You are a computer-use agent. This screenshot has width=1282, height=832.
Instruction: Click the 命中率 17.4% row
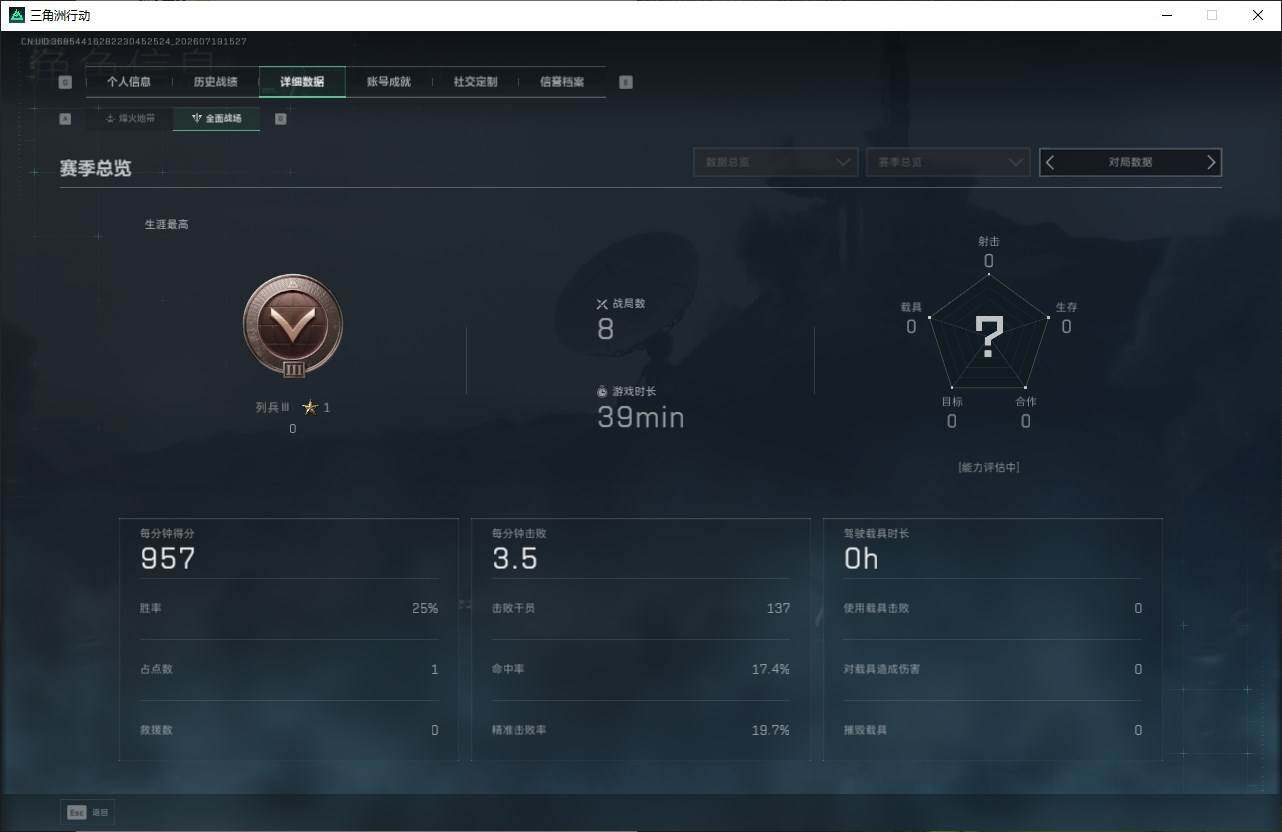coord(641,669)
